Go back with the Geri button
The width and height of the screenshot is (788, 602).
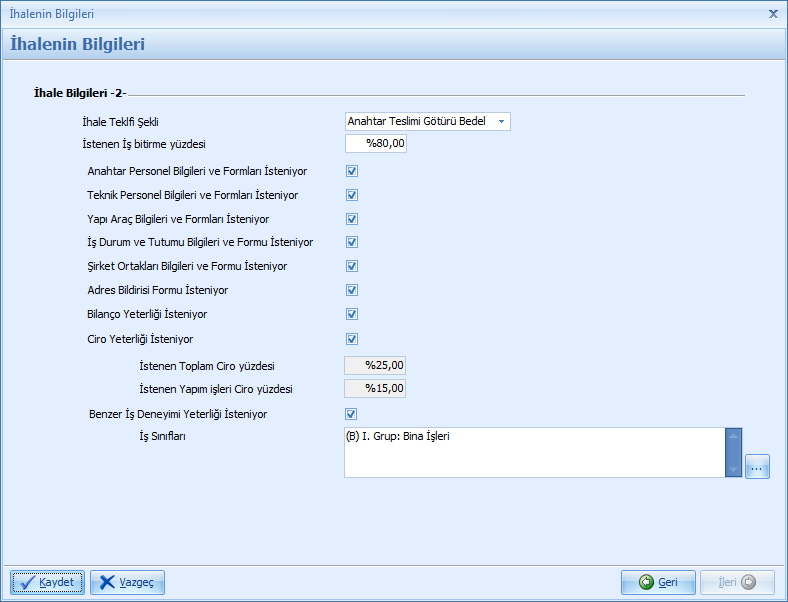point(658,582)
